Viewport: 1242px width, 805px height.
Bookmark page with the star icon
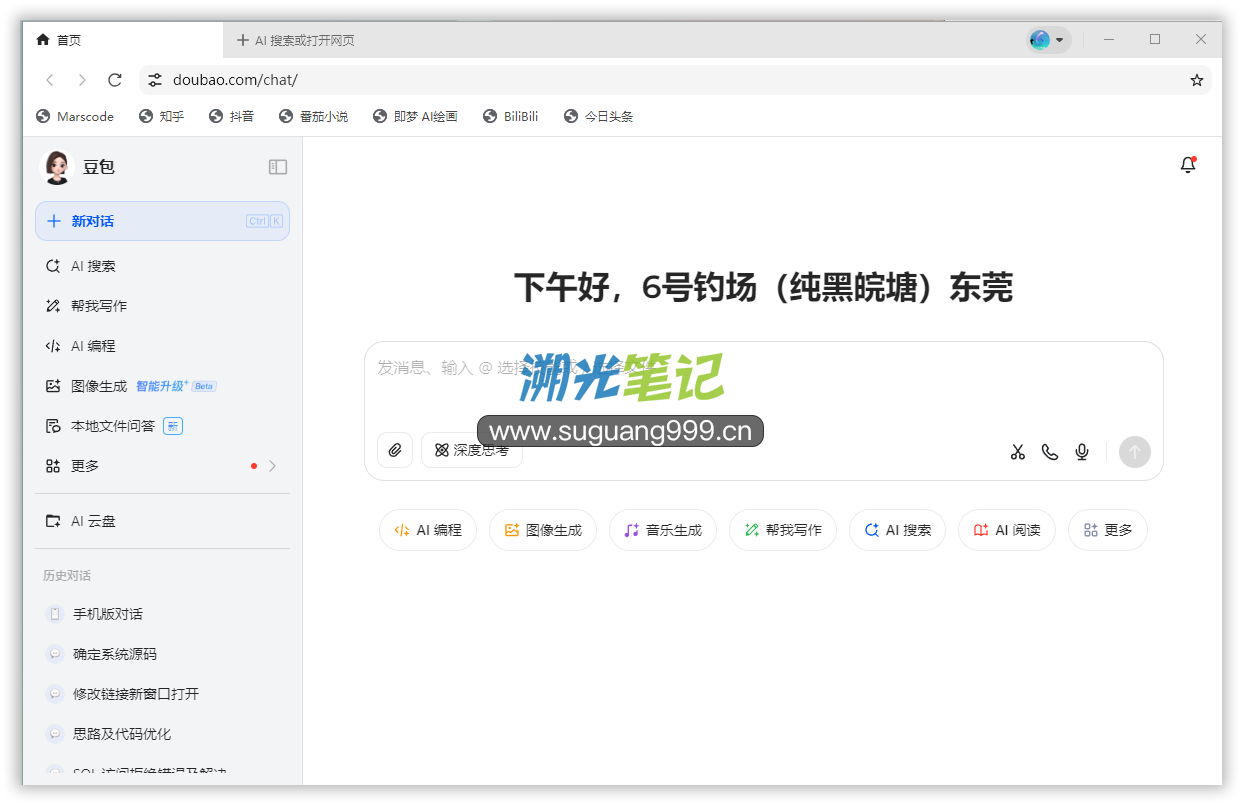(1197, 80)
